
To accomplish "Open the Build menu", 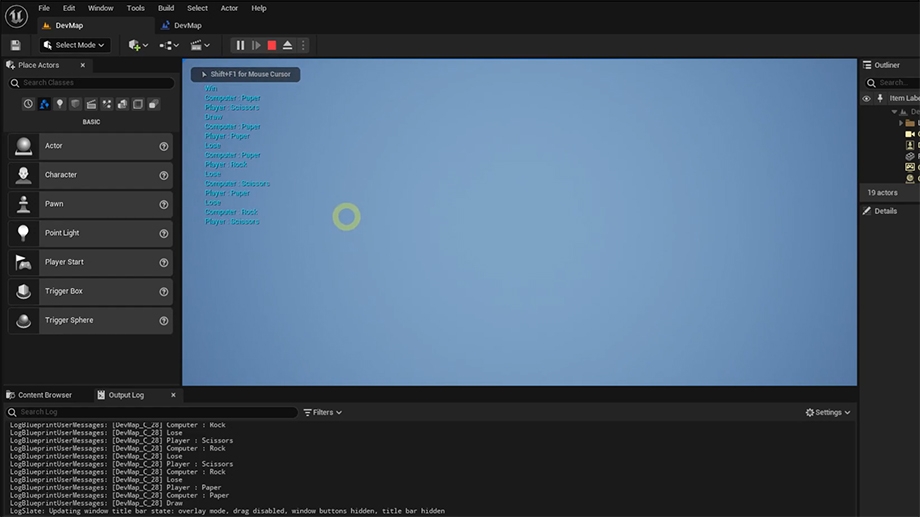I will pyautogui.click(x=166, y=8).
